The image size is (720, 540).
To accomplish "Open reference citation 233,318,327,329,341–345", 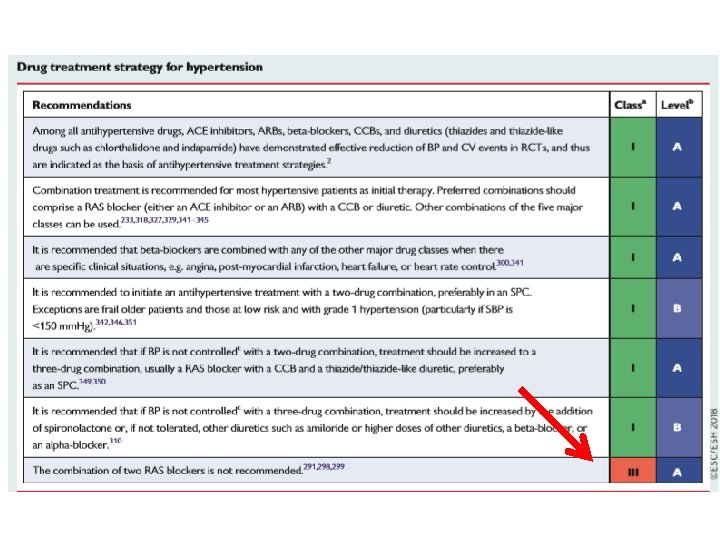I will (164, 220).
